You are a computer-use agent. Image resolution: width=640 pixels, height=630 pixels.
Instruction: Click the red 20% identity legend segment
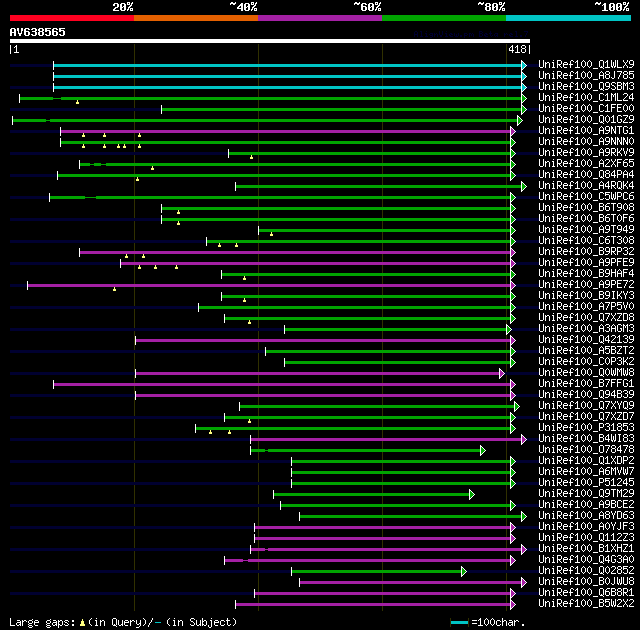(72, 18)
